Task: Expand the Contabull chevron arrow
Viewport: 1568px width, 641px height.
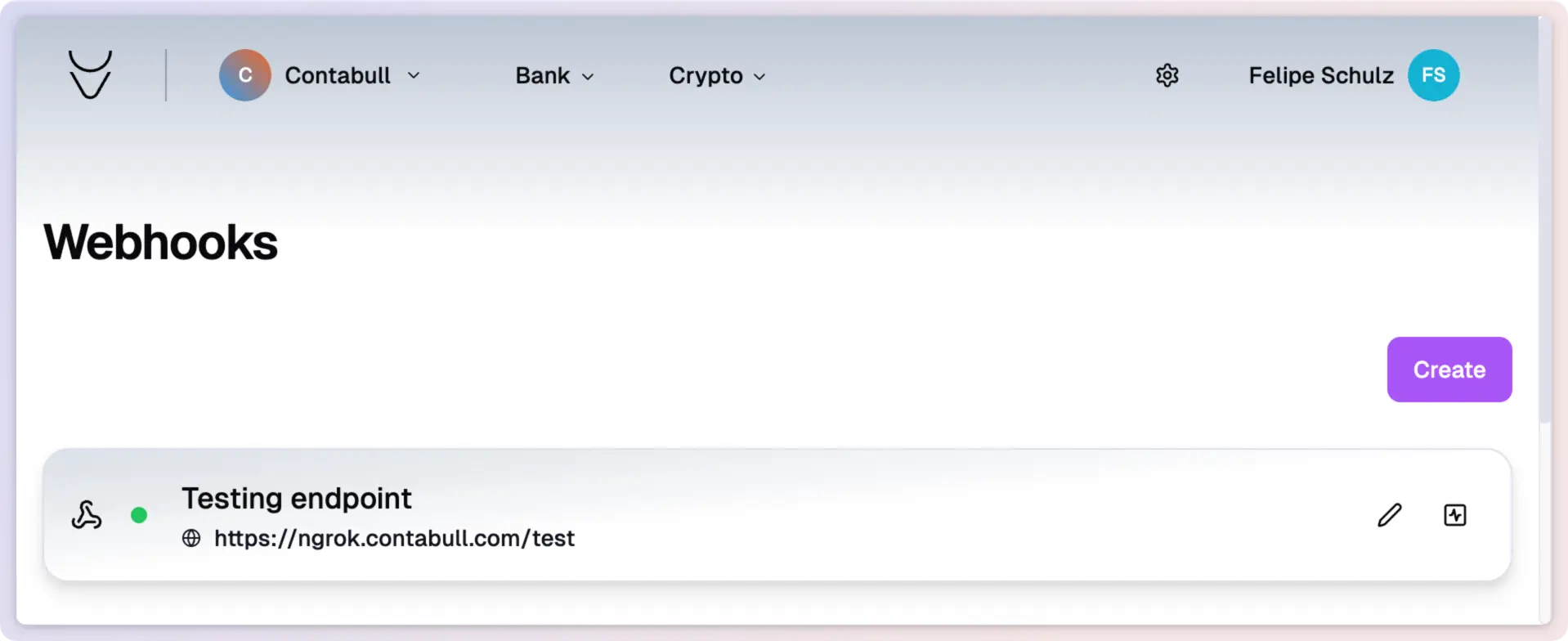Action: [414, 75]
